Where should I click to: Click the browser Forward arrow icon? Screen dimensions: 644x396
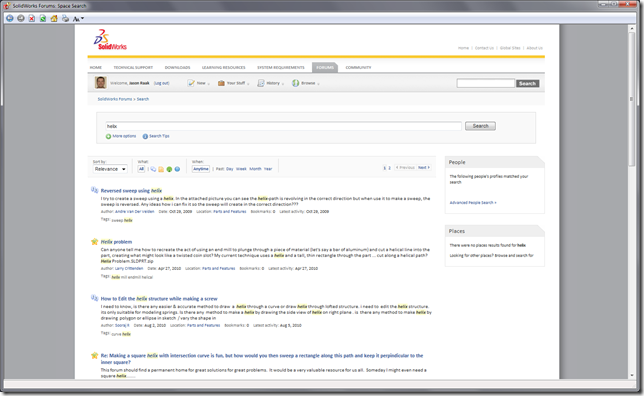tap(21, 18)
